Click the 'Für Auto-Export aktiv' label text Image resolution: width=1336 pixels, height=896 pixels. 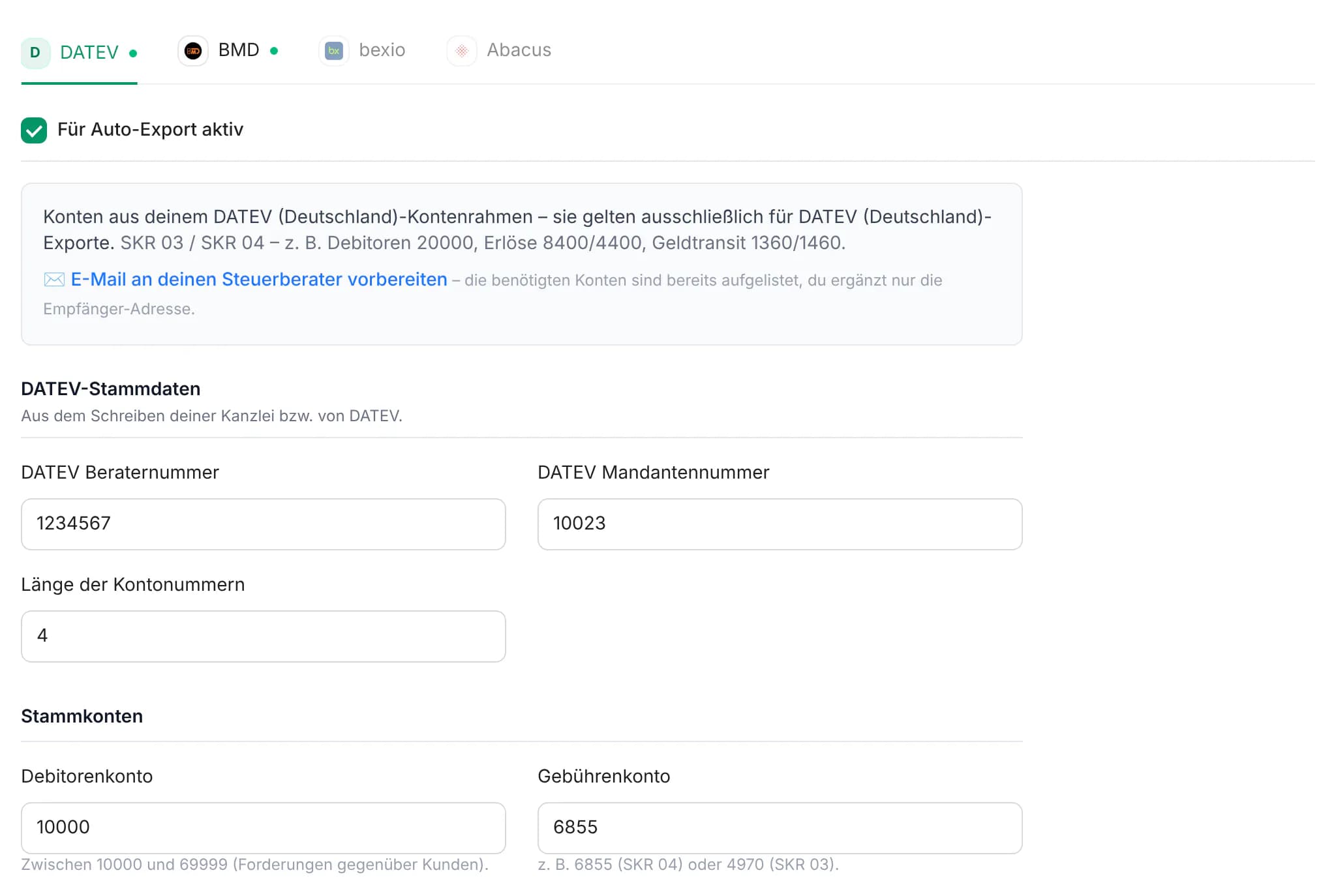[x=150, y=130]
